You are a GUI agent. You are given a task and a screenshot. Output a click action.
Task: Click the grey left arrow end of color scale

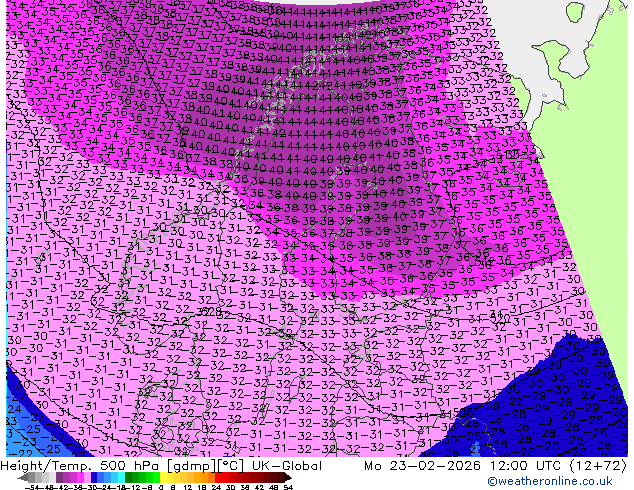(x=22, y=478)
